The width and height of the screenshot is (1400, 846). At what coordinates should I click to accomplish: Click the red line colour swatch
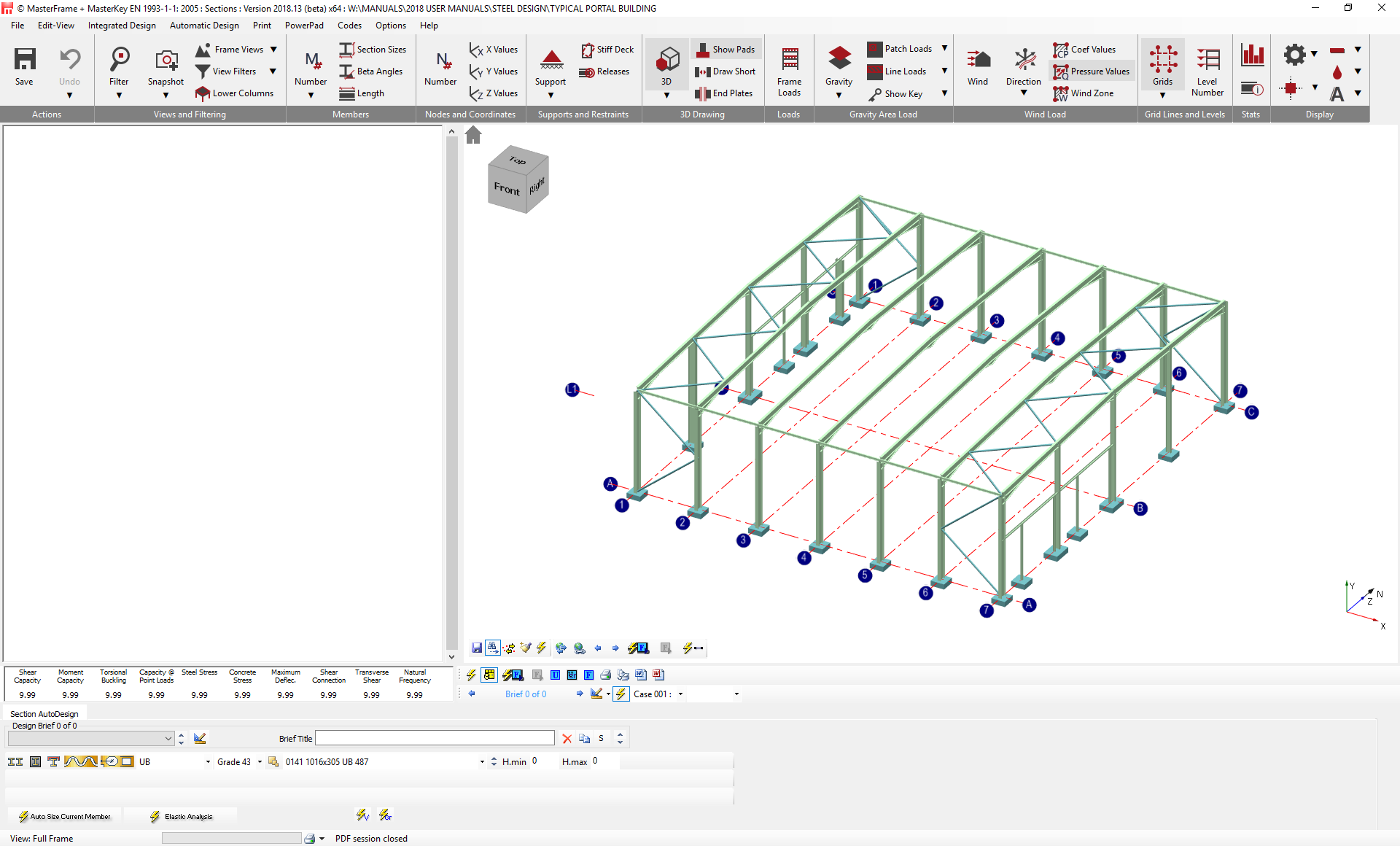point(1337,50)
